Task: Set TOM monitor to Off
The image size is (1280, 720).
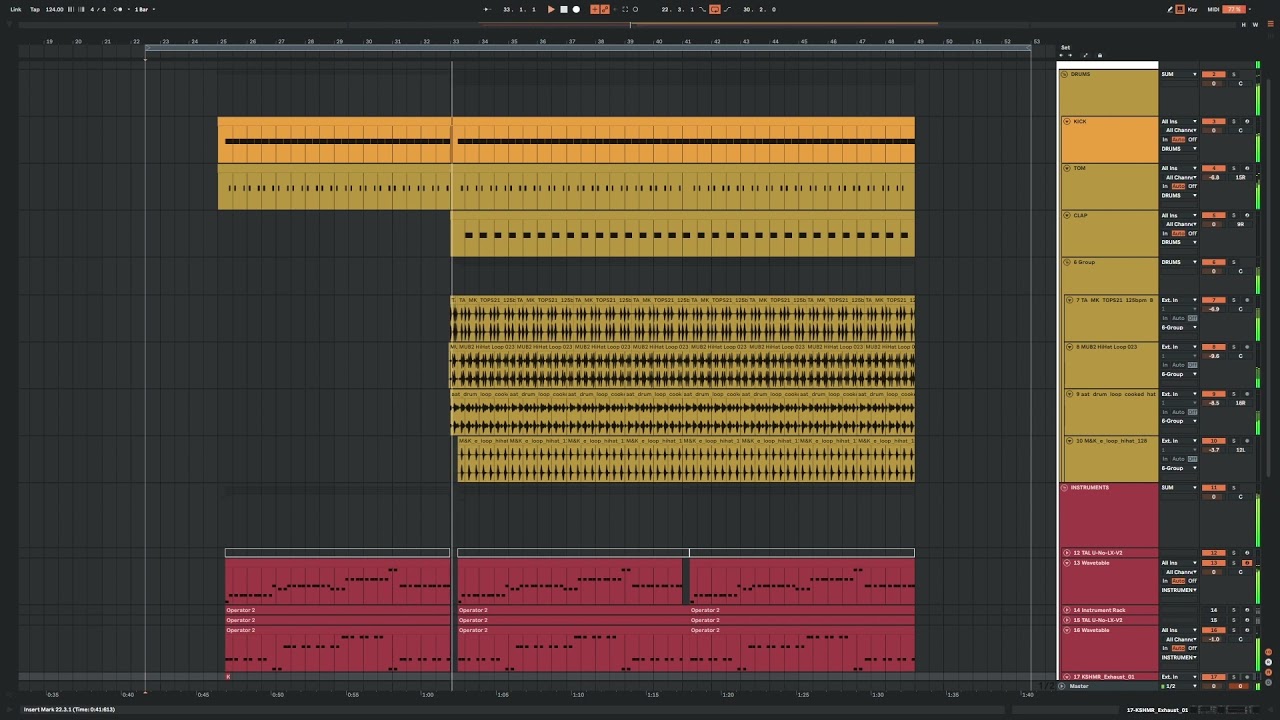Action: point(1192,186)
